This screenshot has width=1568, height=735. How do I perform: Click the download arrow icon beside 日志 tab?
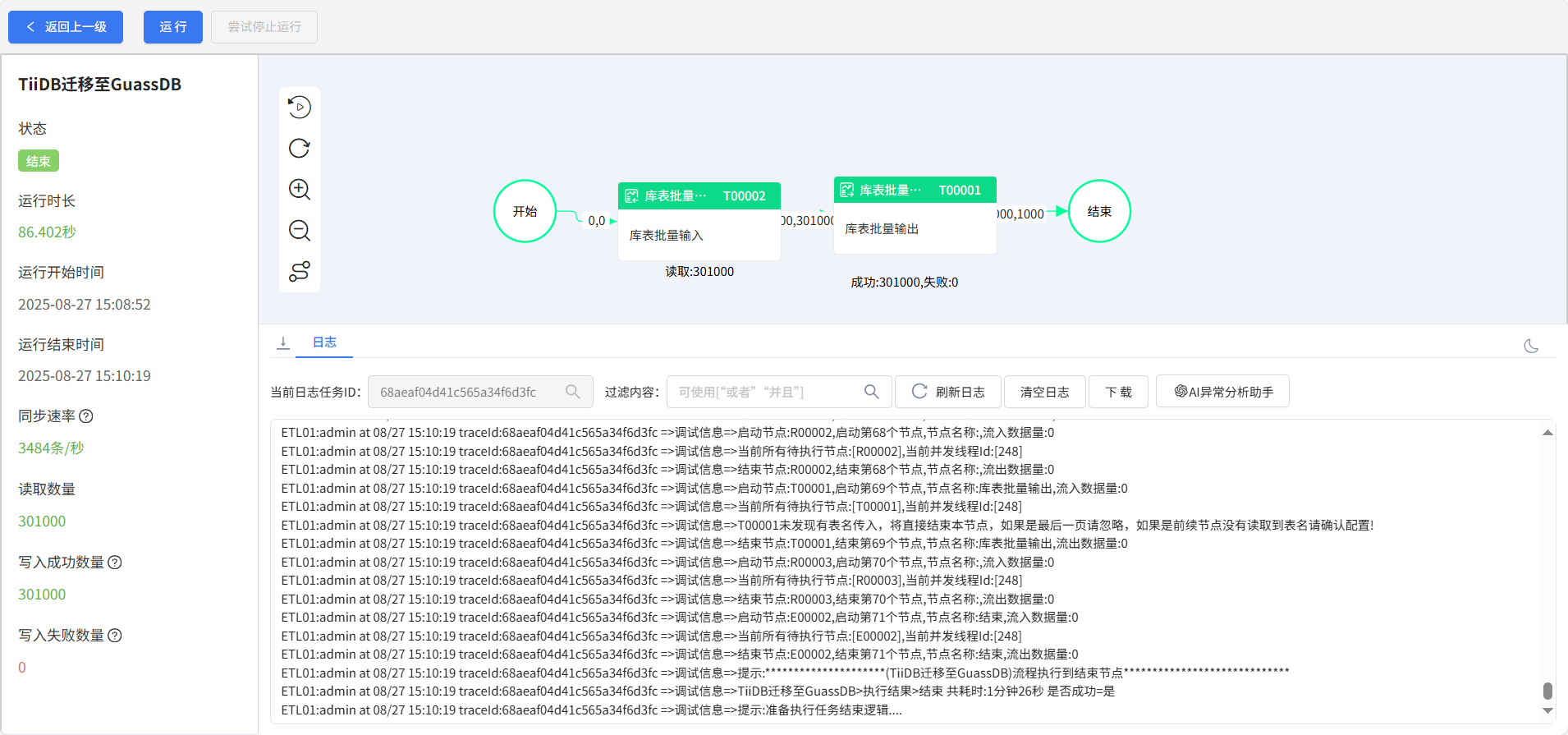[283, 343]
